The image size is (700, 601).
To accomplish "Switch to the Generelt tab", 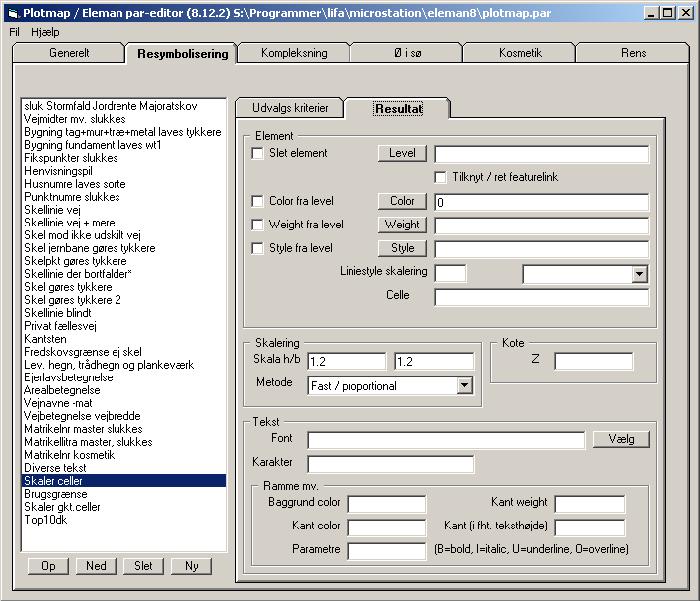I will (69, 53).
